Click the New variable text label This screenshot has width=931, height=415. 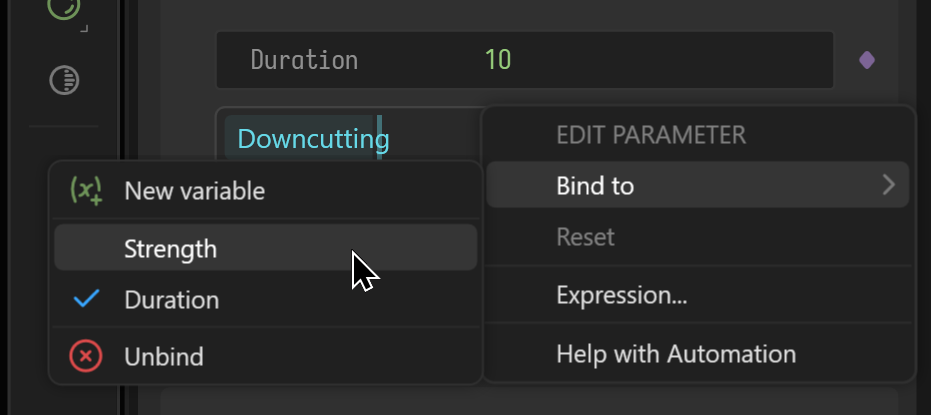[x=194, y=191]
